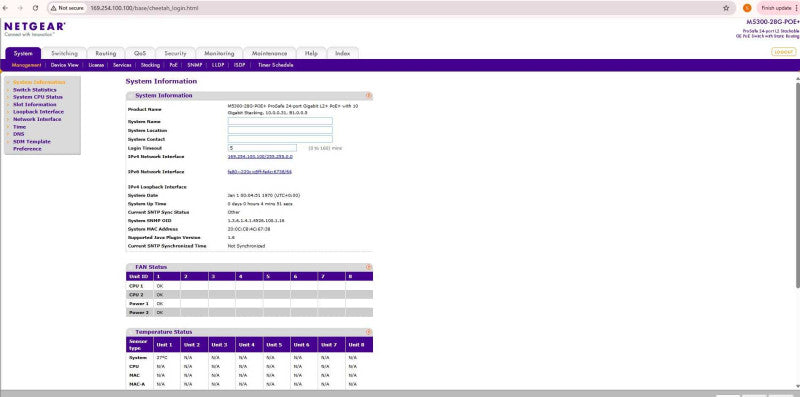Select System Information in the sidebar
Screen dimensions: 800x397
click(39, 82)
